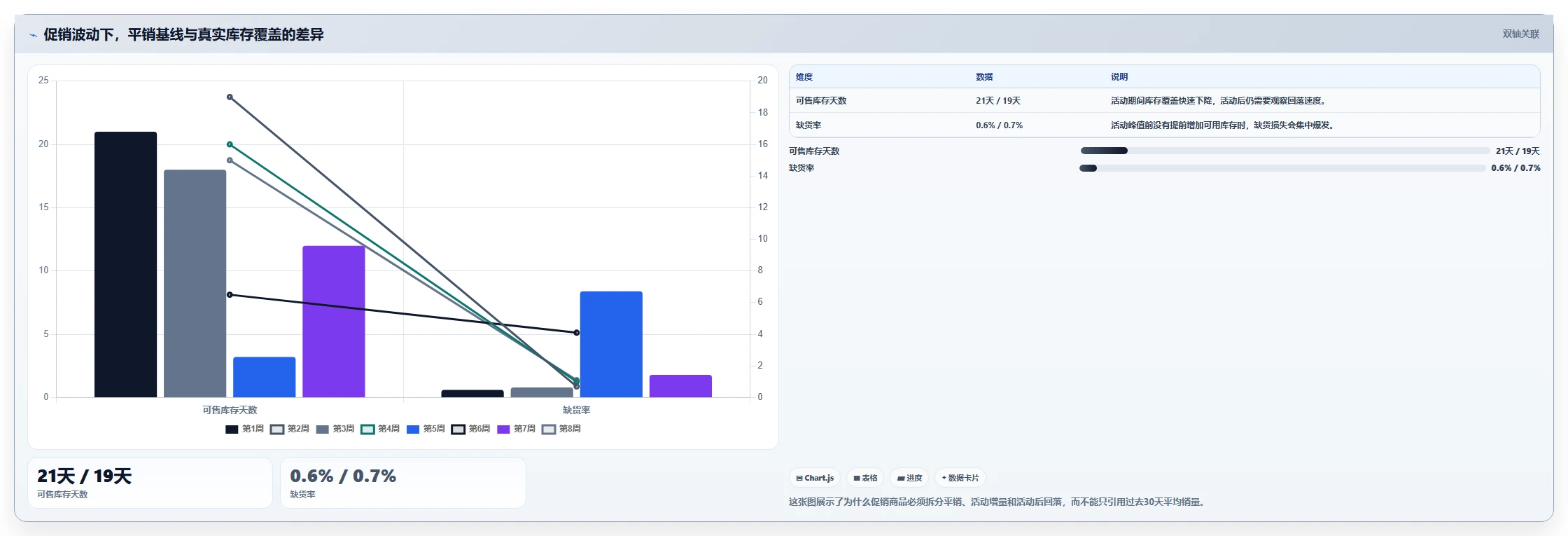The height and width of the screenshot is (536, 1568).
Task: Click the 表格 tag chip
Action: (x=865, y=478)
